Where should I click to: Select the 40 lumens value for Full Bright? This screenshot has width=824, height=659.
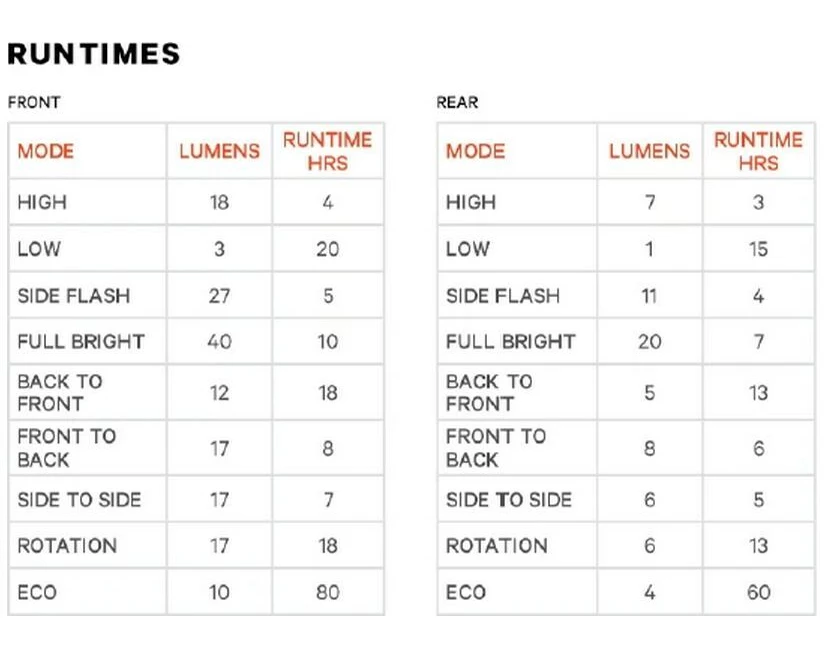pyautogui.click(x=220, y=342)
